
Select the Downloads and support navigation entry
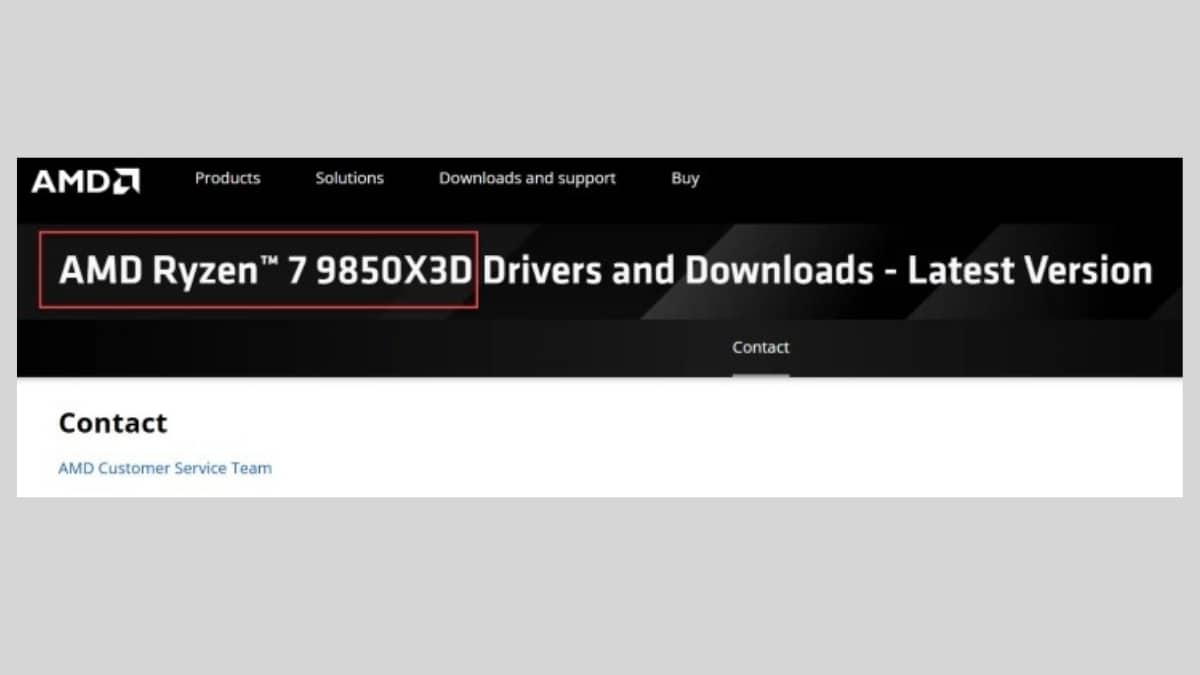[x=527, y=178]
